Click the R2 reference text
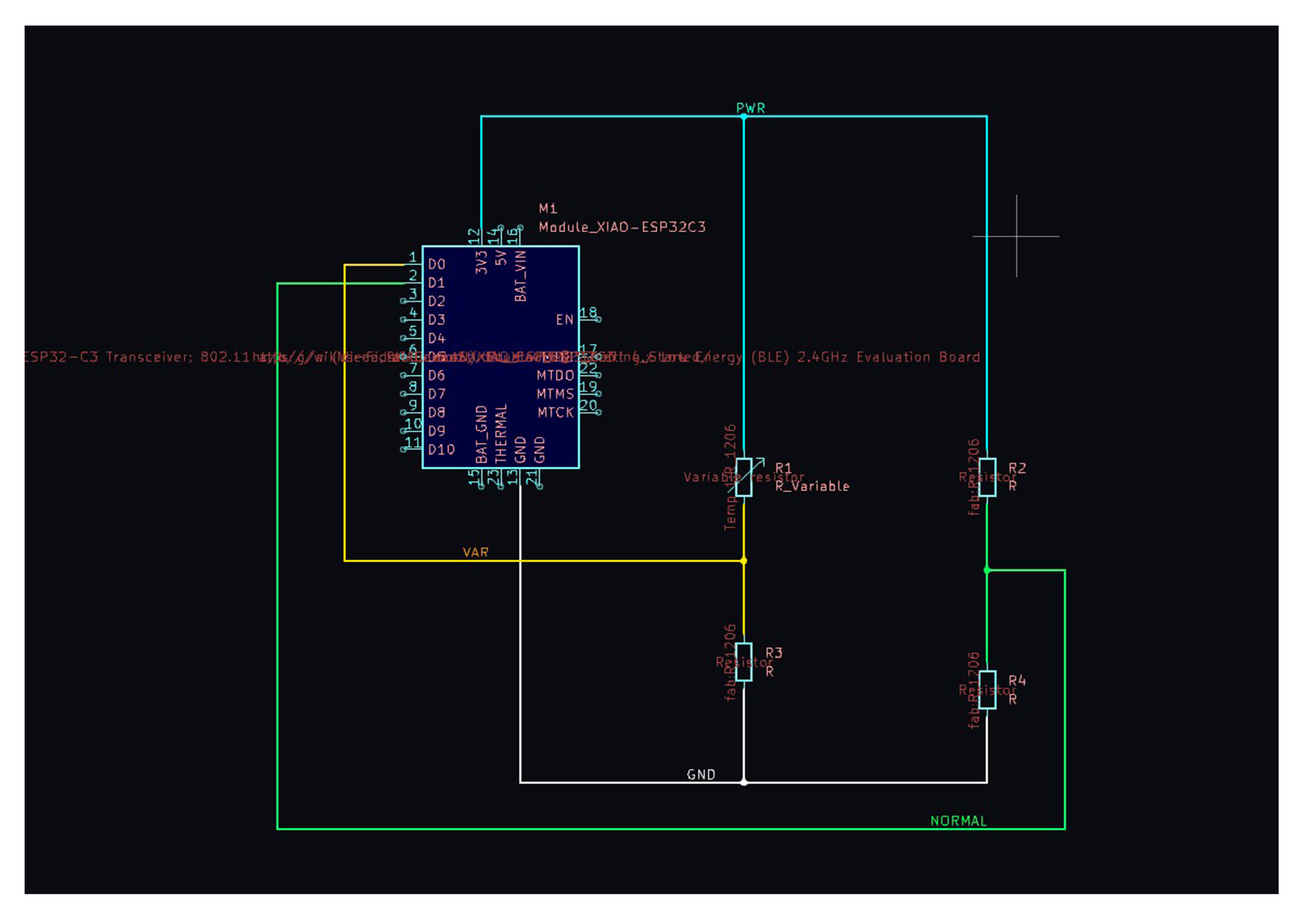Screen dimensions: 1307x924 tap(1017, 468)
